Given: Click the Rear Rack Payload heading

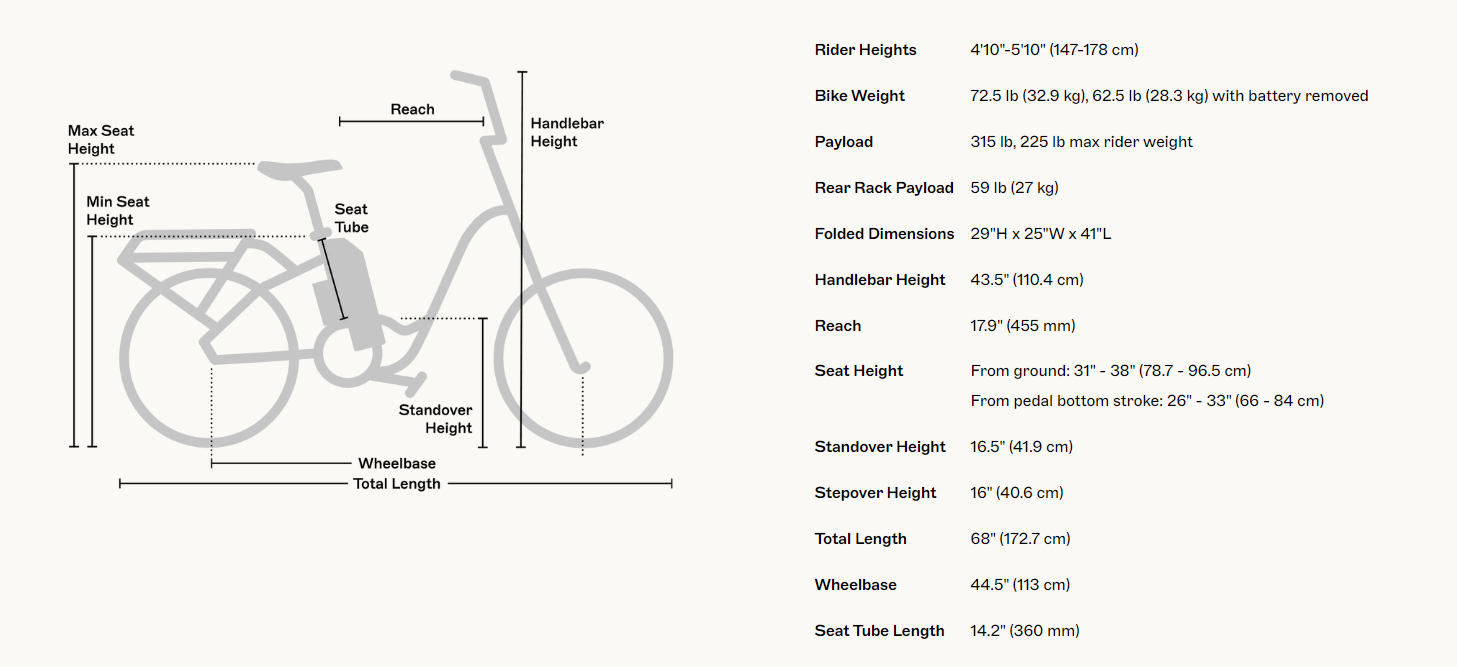Looking at the screenshot, I should tap(884, 188).
